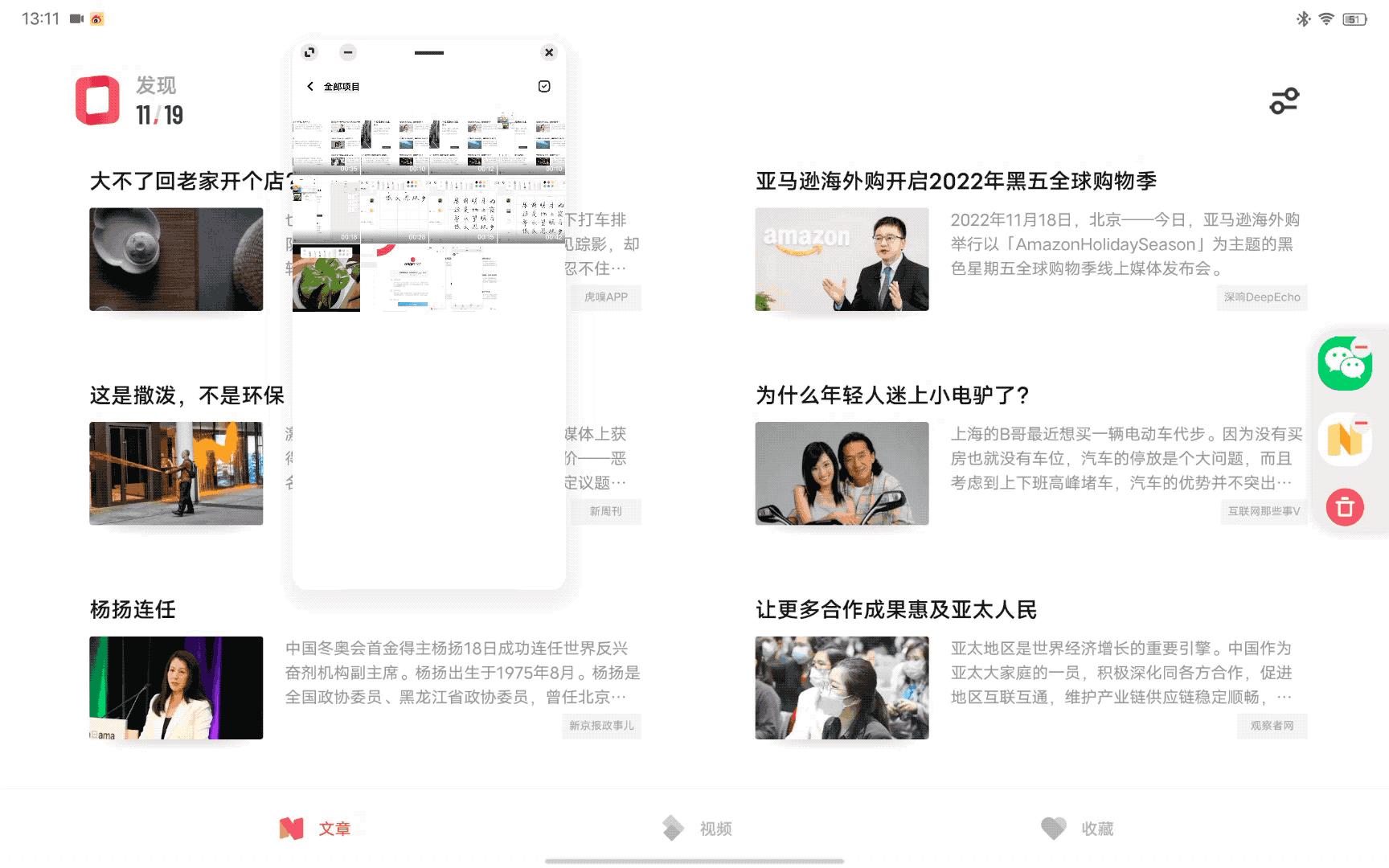This screenshot has width=1389, height=868.
Task: Select the Amazon speaker article thumbnail
Action: click(842, 260)
